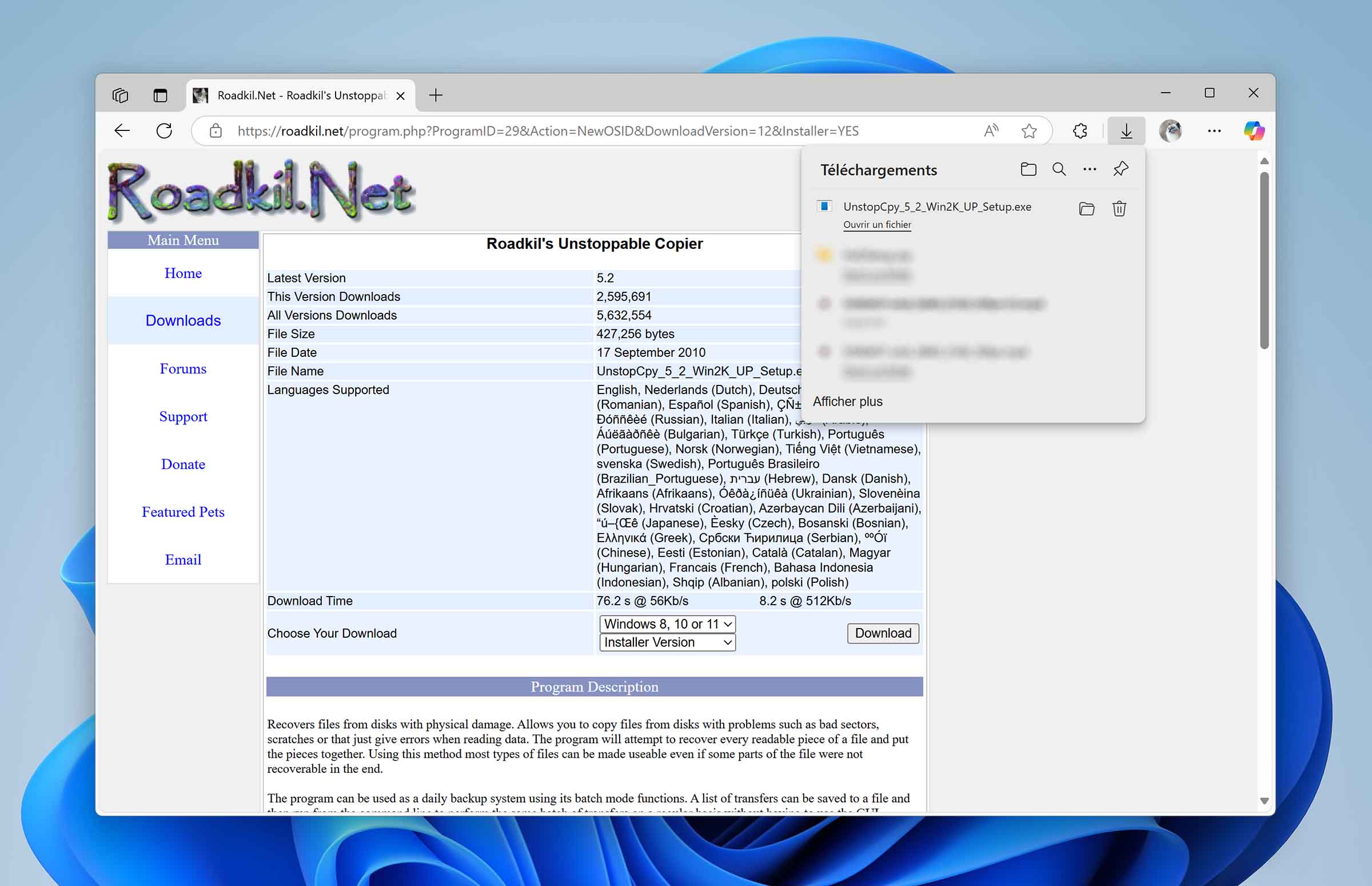Viewport: 1372px width, 886px height.
Task: Click the Main Menu header
Action: pos(183,240)
